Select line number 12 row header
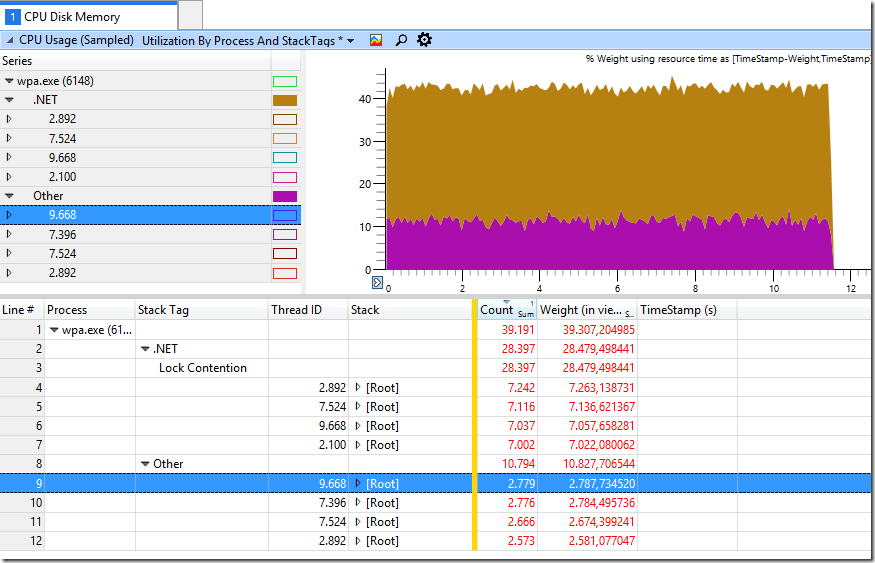The image size is (875, 563). pos(22,541)
